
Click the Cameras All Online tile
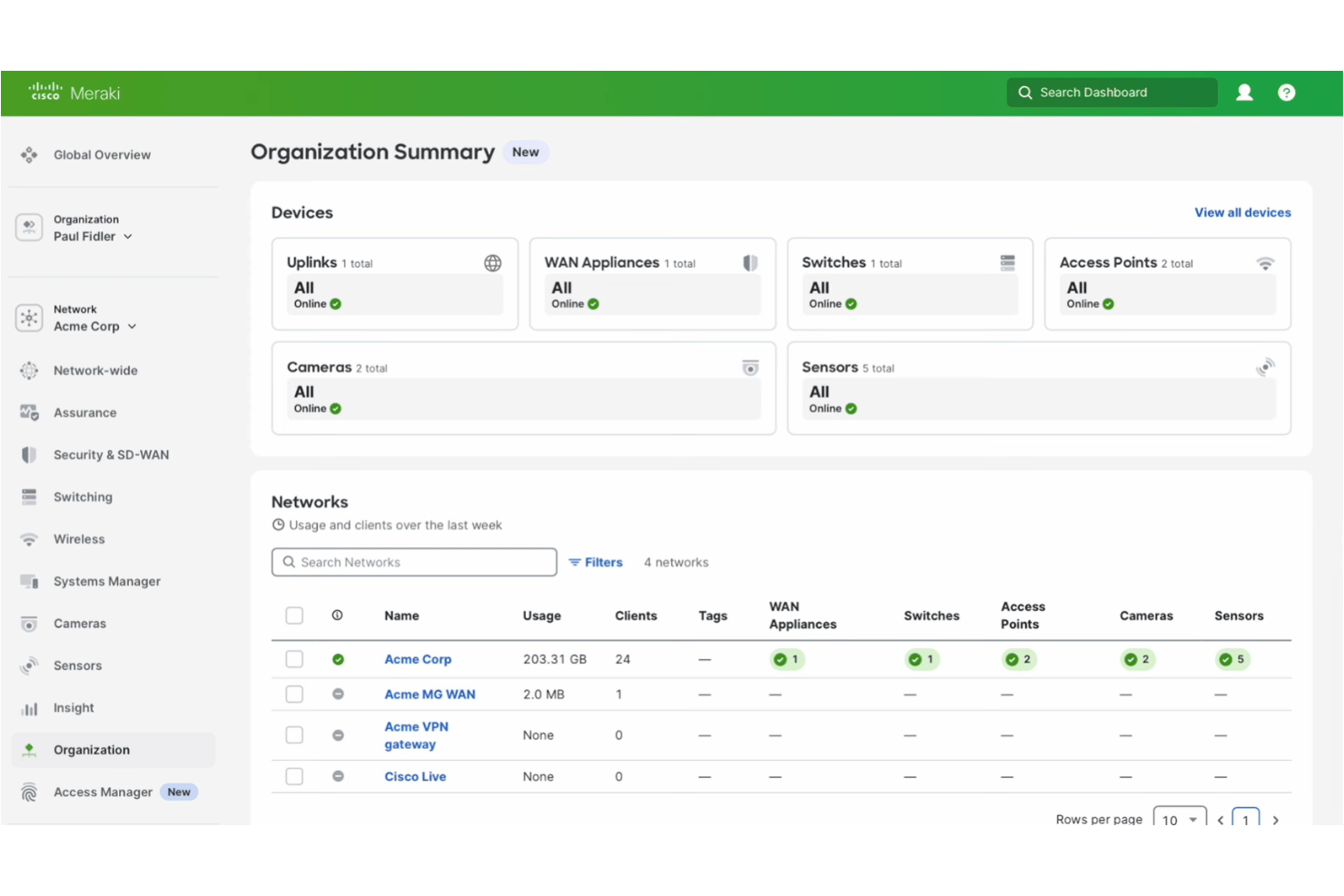coord(524,399)
